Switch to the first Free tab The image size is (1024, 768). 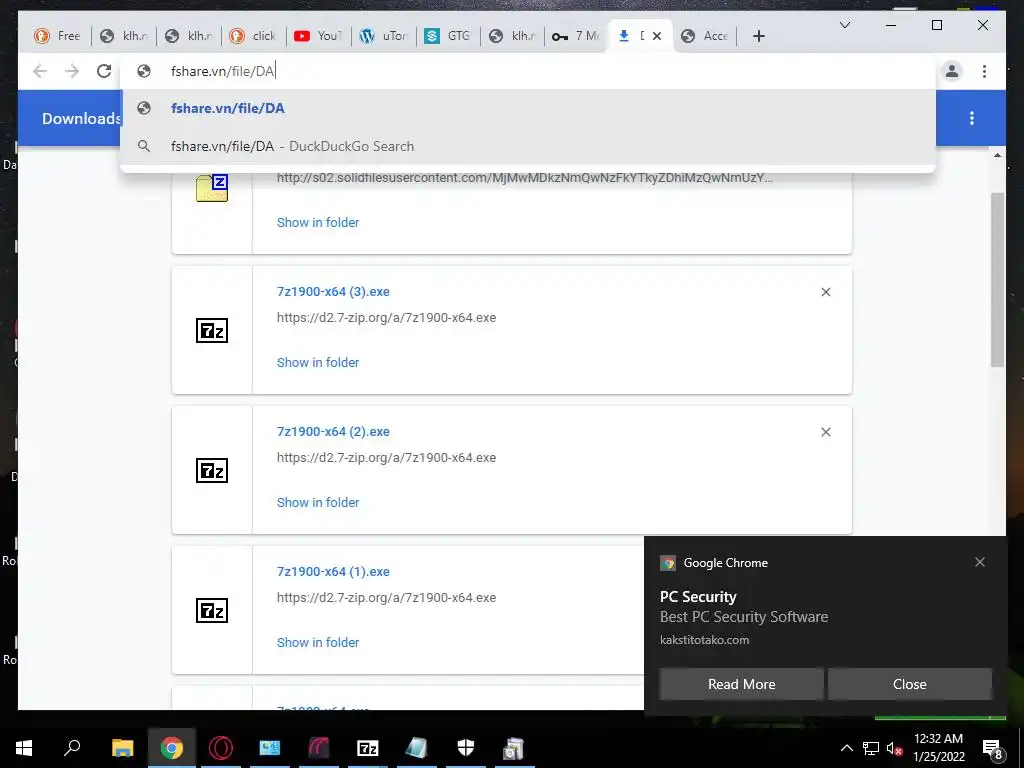59,36
